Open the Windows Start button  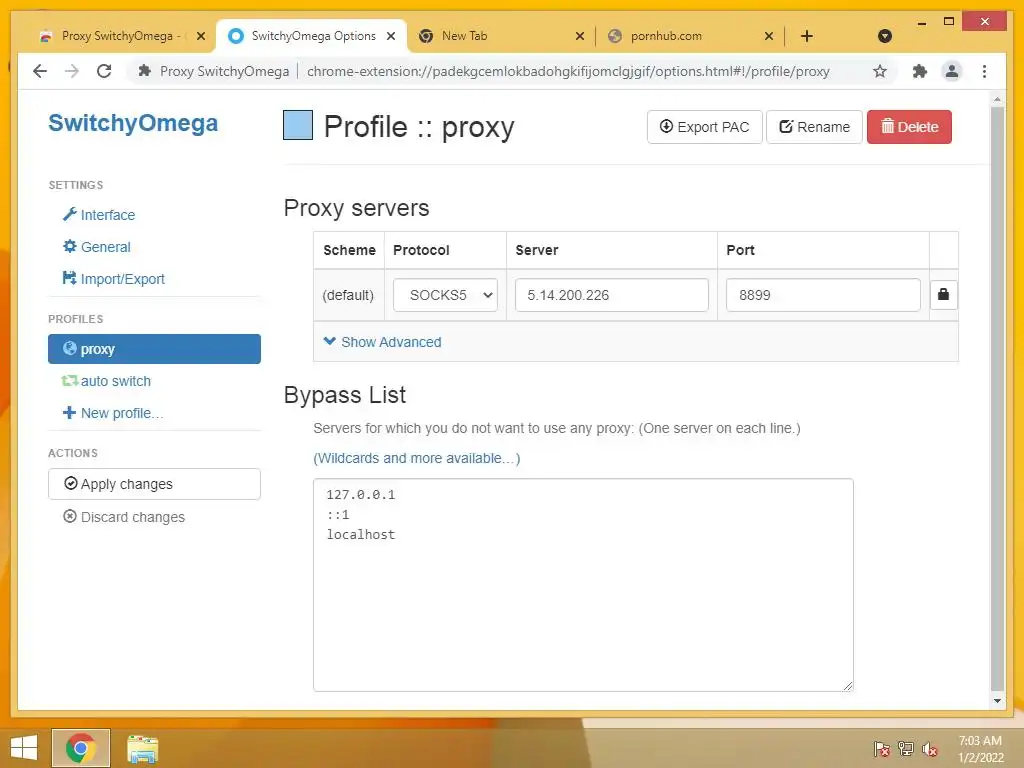click(24, 748)
